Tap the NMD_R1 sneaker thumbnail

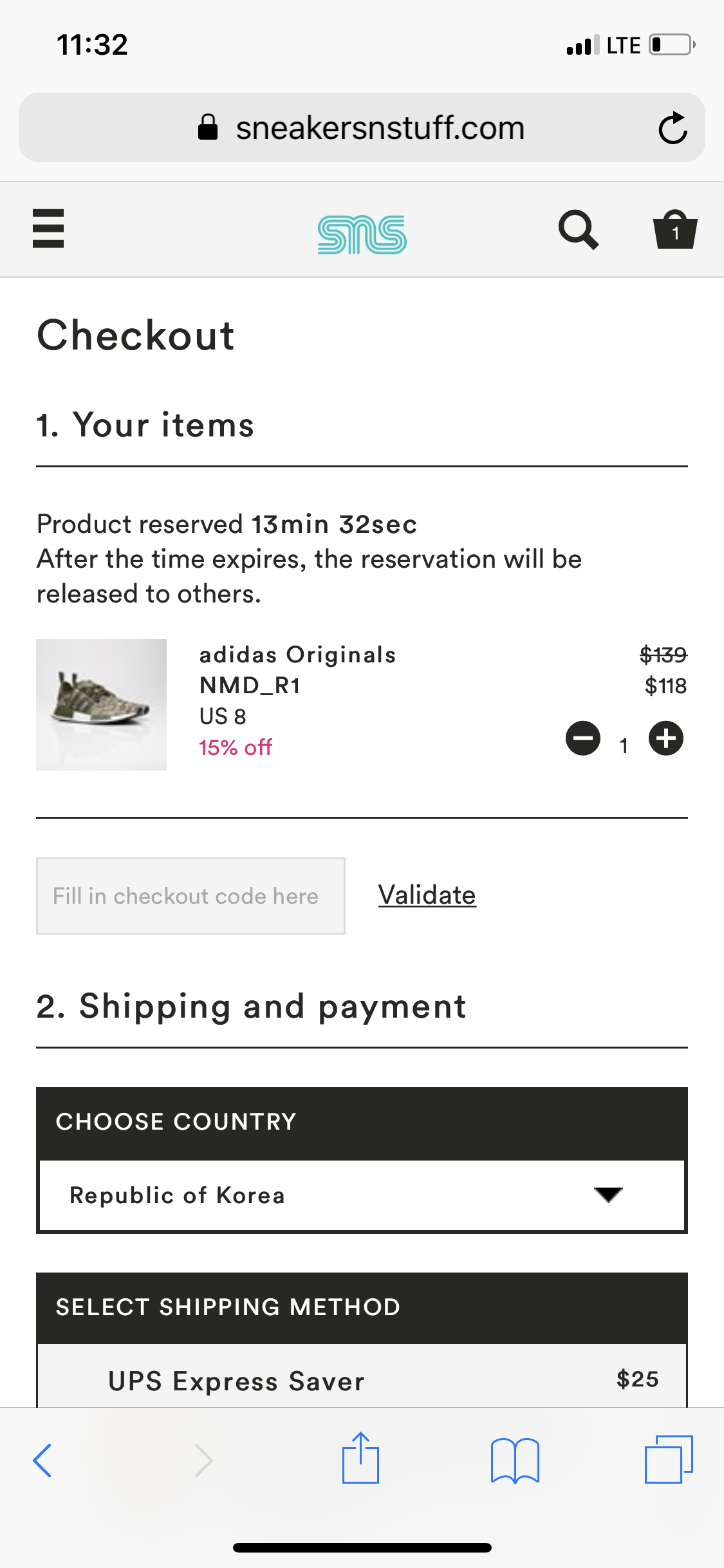101,705
